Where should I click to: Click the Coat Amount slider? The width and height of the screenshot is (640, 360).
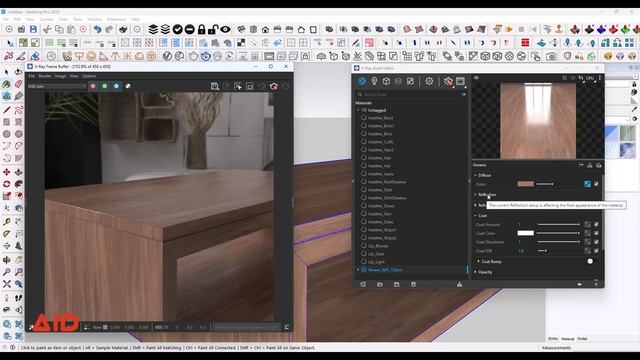coord(558,224)
